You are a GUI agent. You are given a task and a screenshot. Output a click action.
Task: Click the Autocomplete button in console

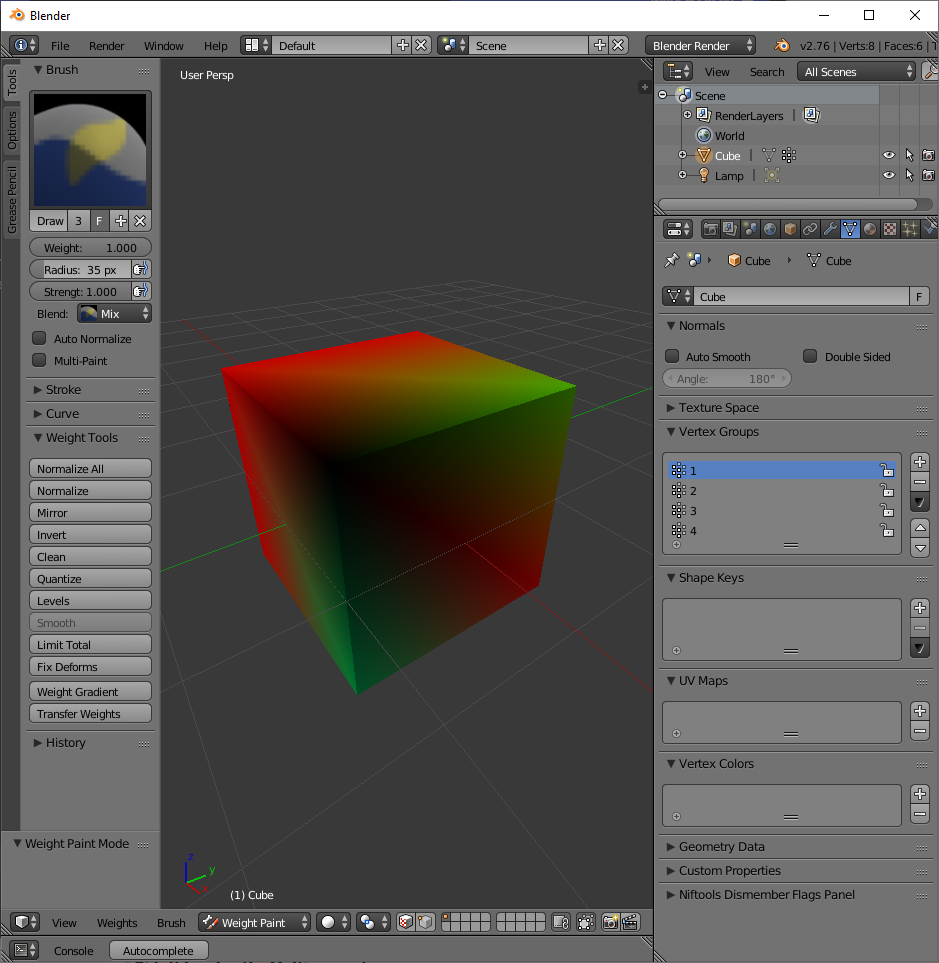[158, 950]
